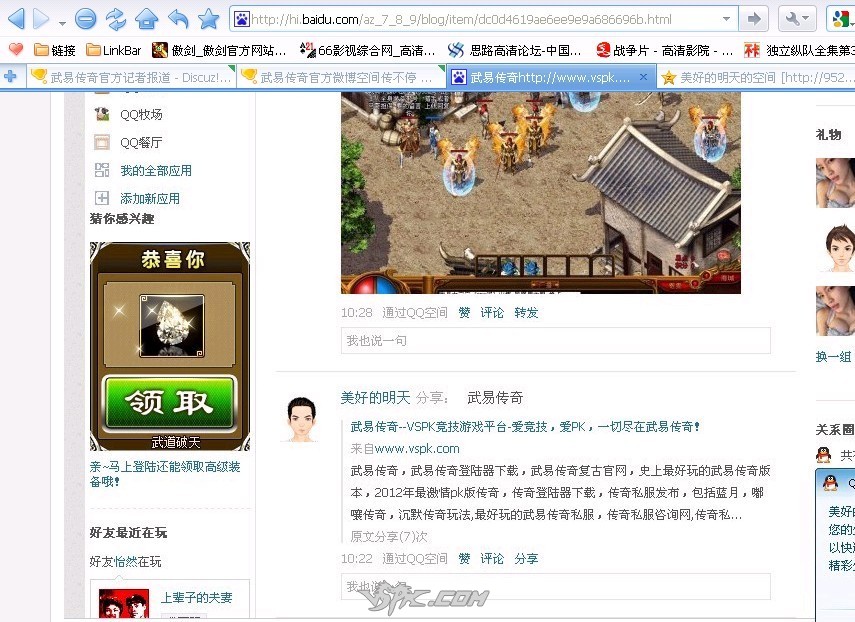Switch to 美好的明天的空间 tab
Viewport: 855px width, 622px height.
(757, 77)
